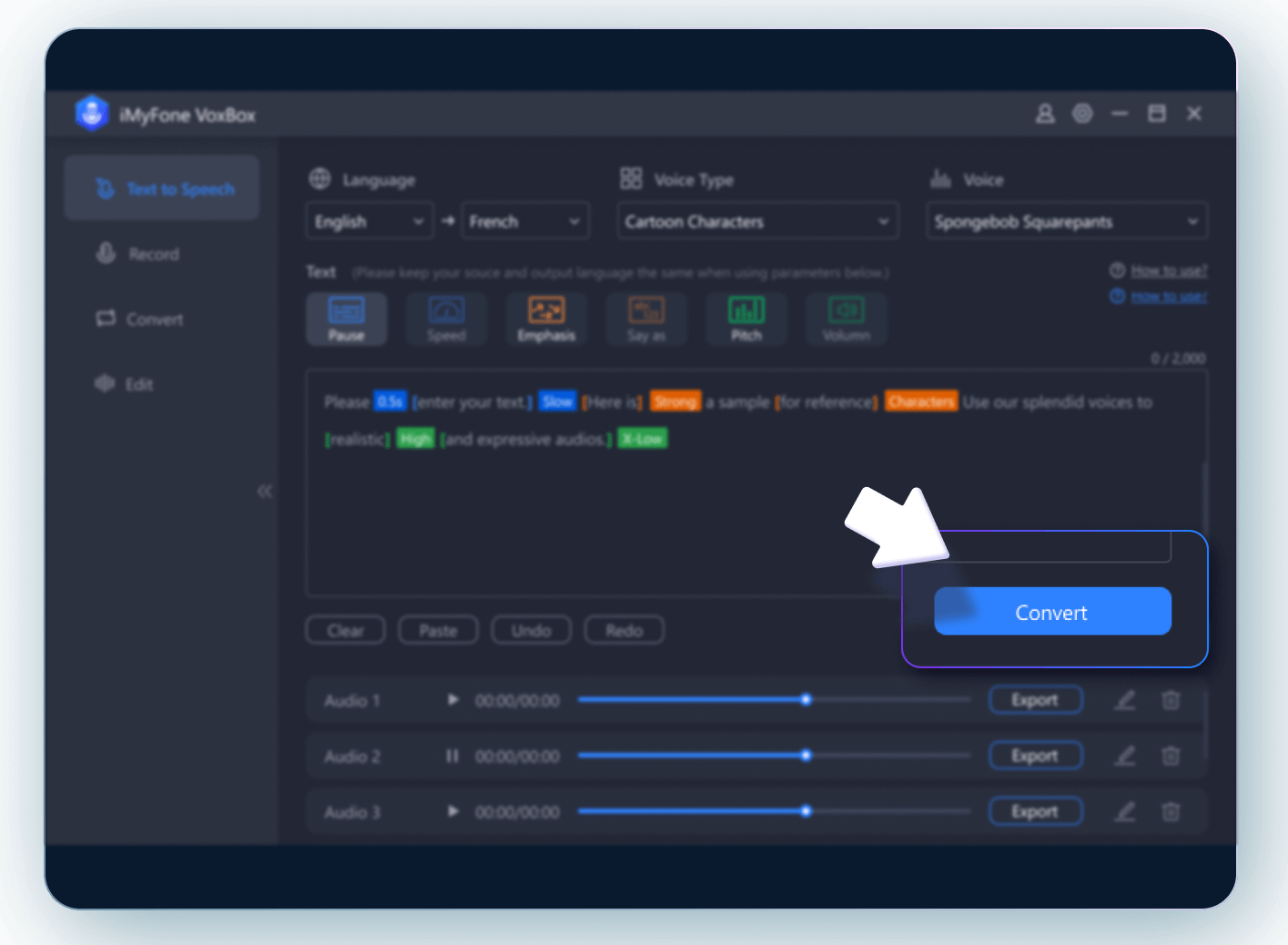Click the Audio 3 label

click(x=351, y=811)
